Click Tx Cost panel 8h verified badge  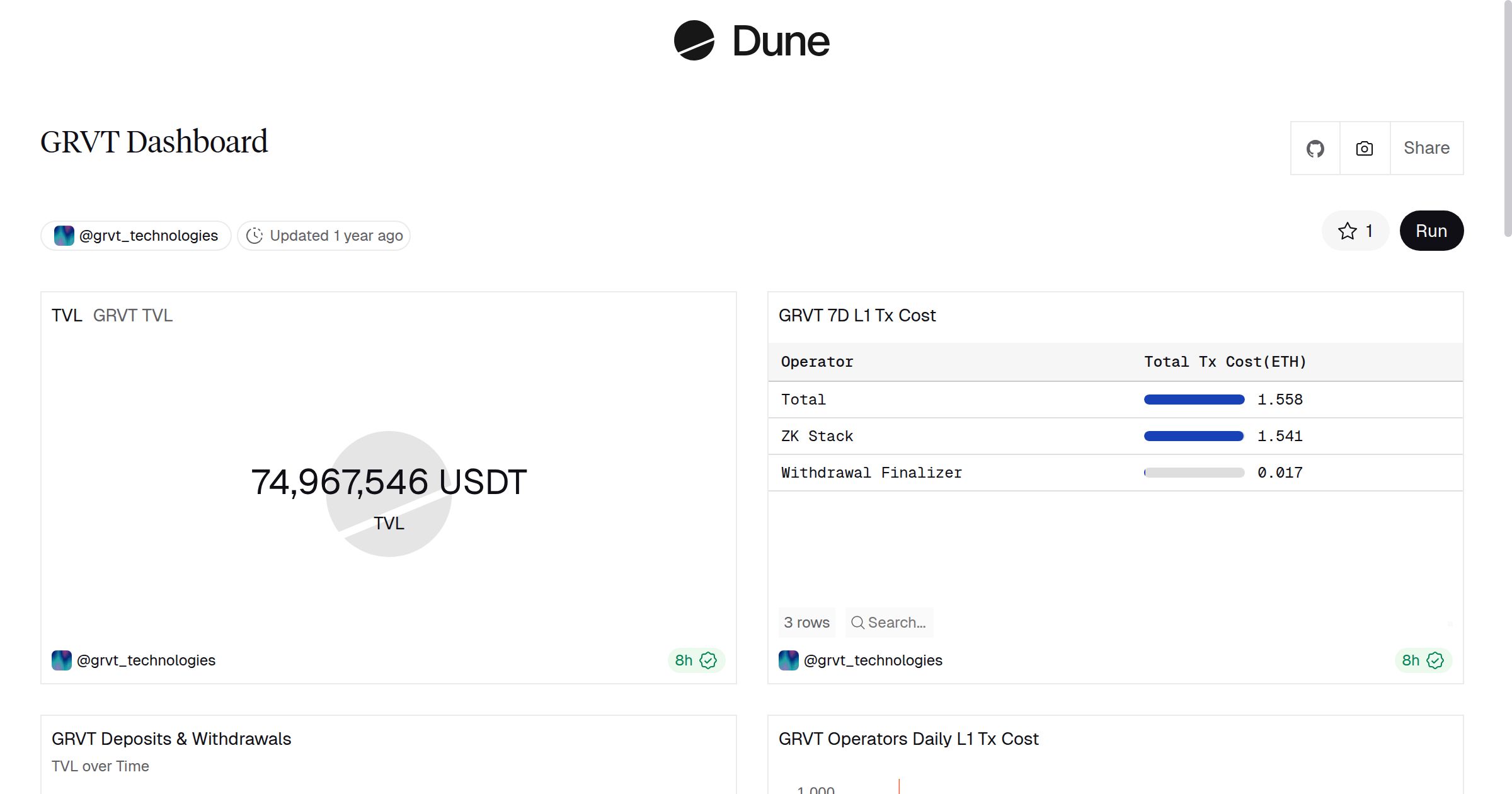coord(1423,660)
